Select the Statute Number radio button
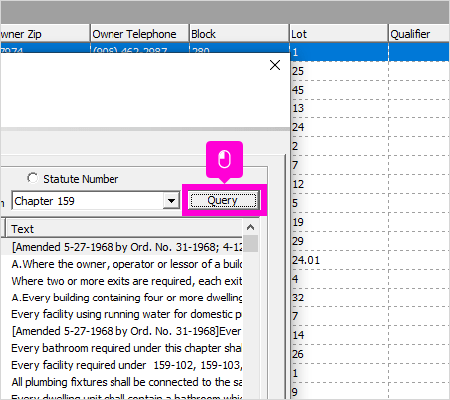Screen dimensions: 450x400 tap(33, 178)
